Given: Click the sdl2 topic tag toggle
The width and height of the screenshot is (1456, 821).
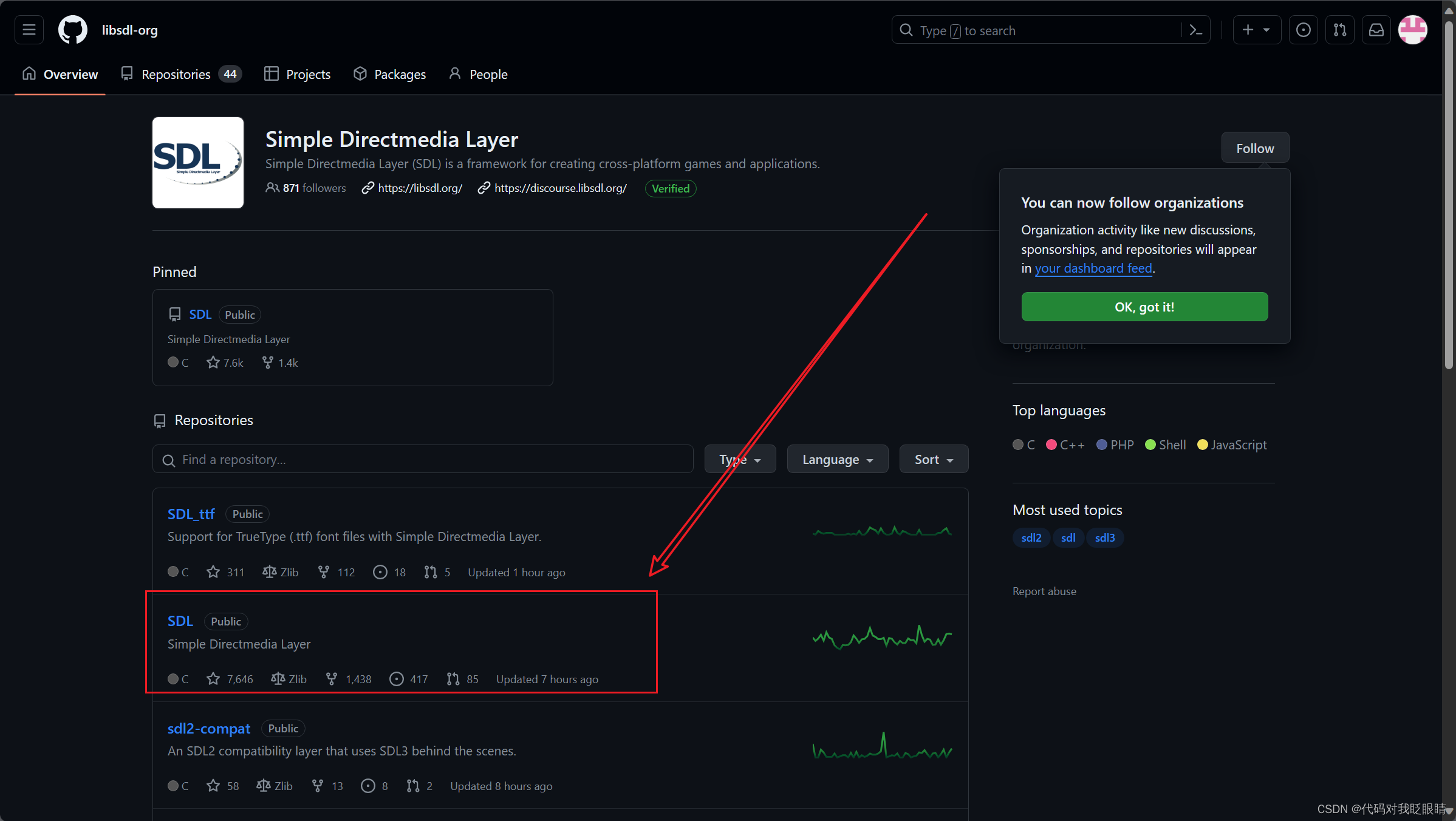Looking at the screenshot, I should (x=1030, y=538).
